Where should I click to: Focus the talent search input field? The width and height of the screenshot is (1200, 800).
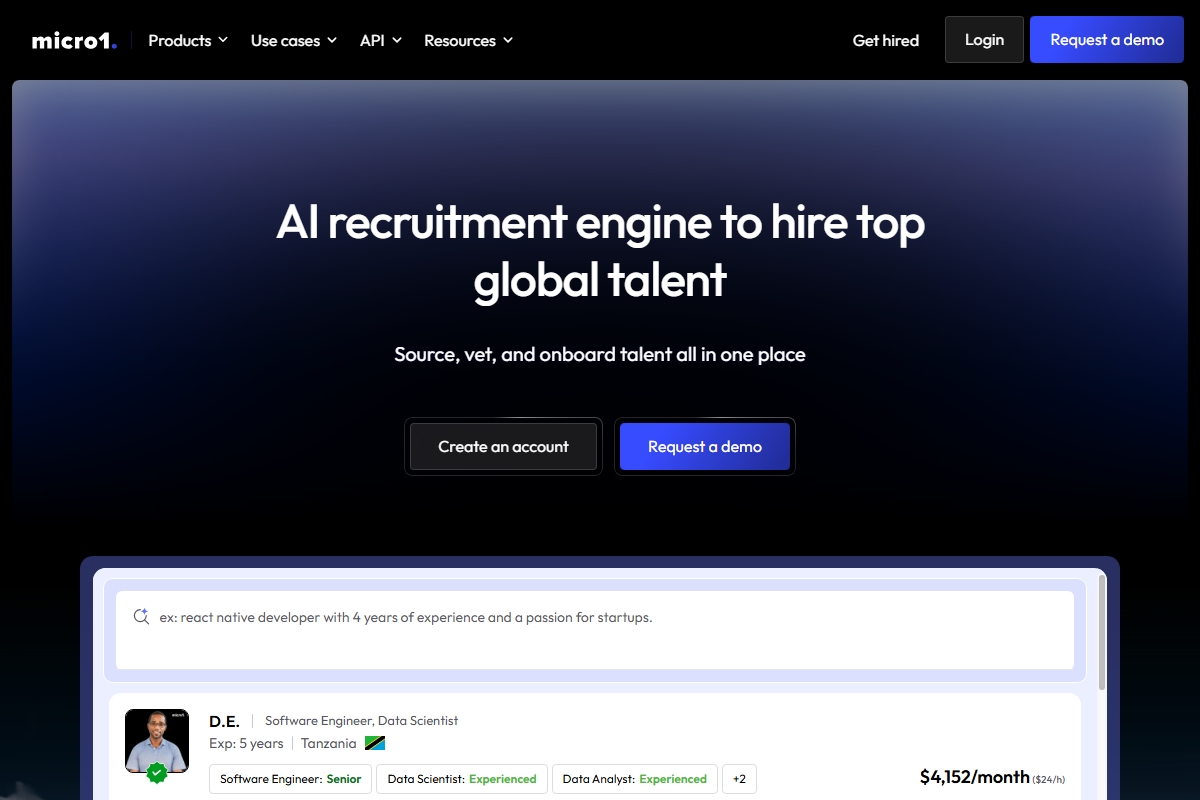coord(600,629)
